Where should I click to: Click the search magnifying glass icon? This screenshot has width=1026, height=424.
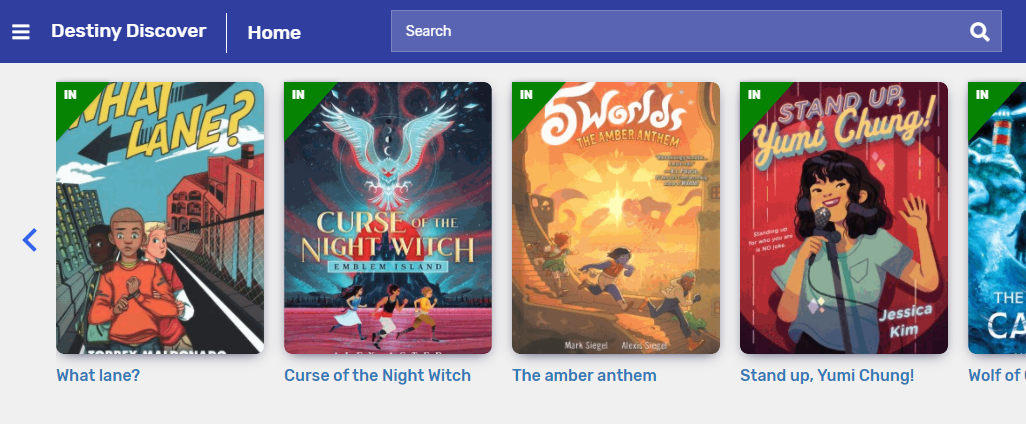tap(980, 31)
